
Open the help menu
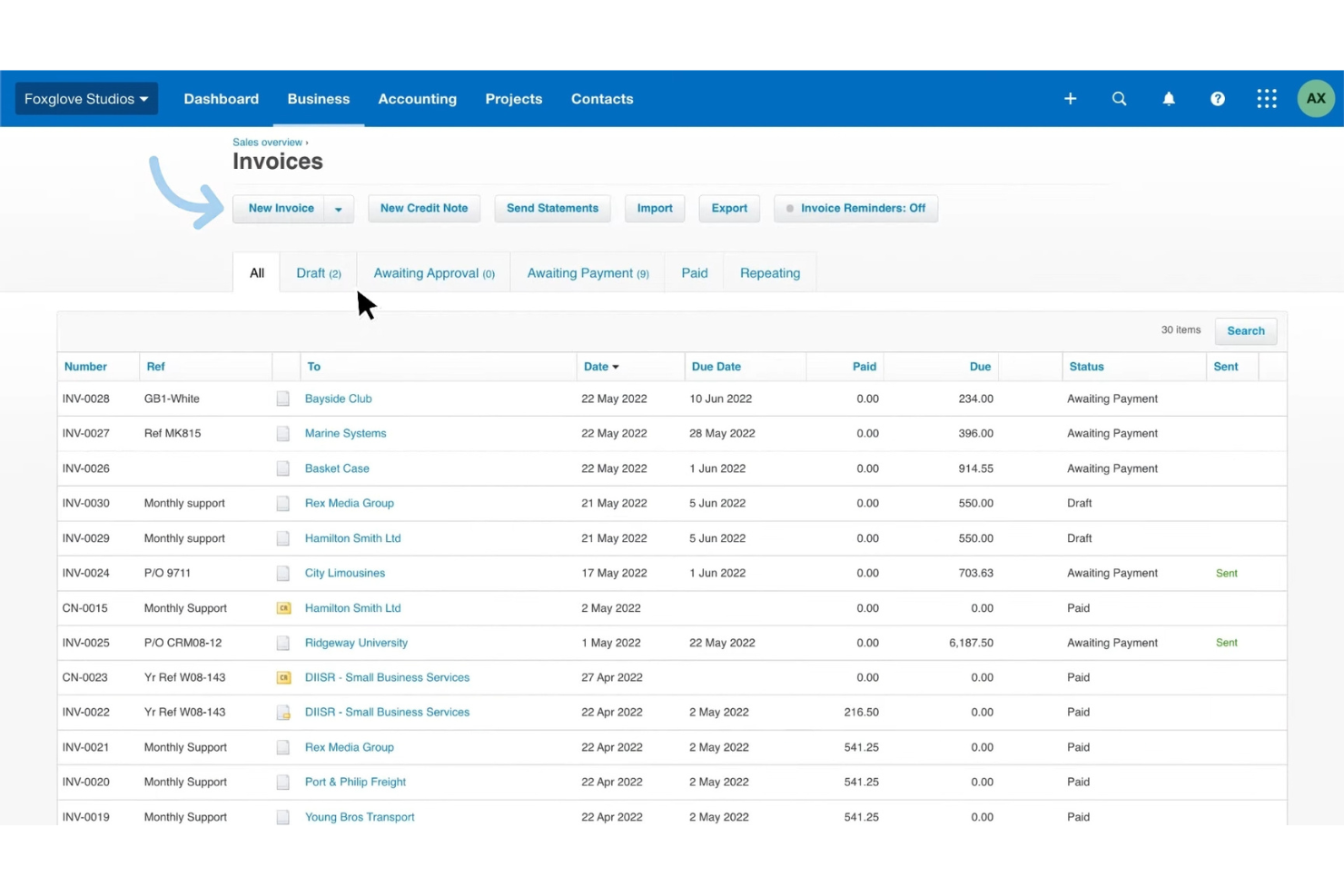[x=1217, y=98]
